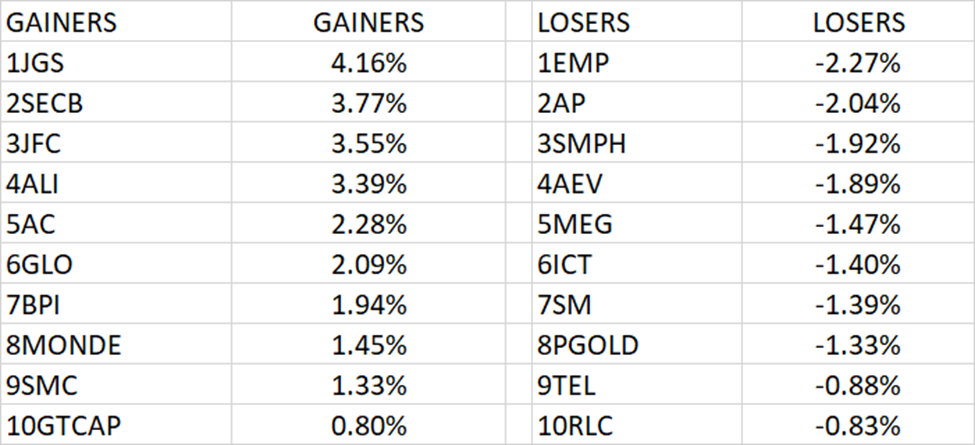Image resolution: width=975 pixels, height=445 pixels.
Task: Click the -2.27% losers value
Action: tap(858, 62)
